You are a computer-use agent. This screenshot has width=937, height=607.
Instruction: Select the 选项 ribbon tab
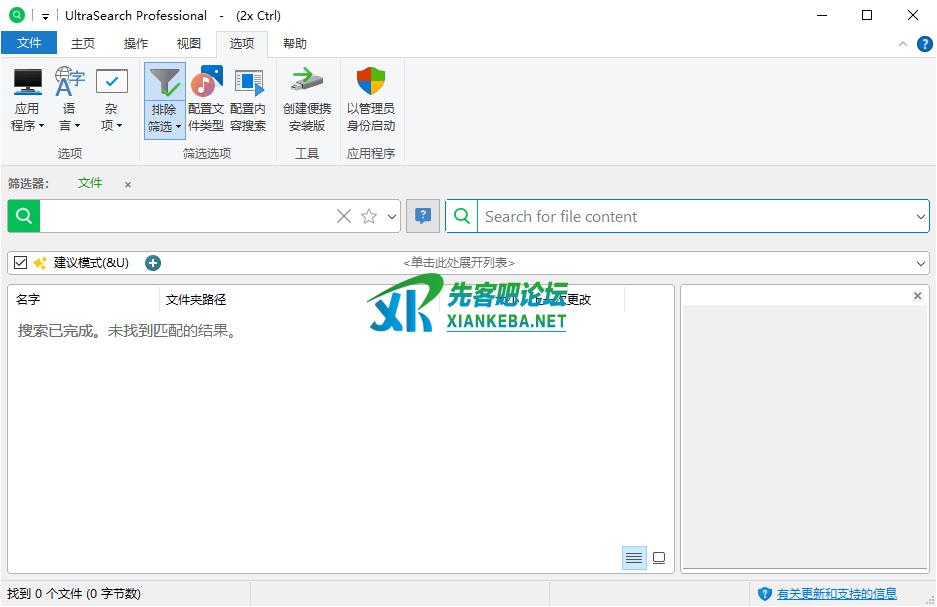pos(241,44)
